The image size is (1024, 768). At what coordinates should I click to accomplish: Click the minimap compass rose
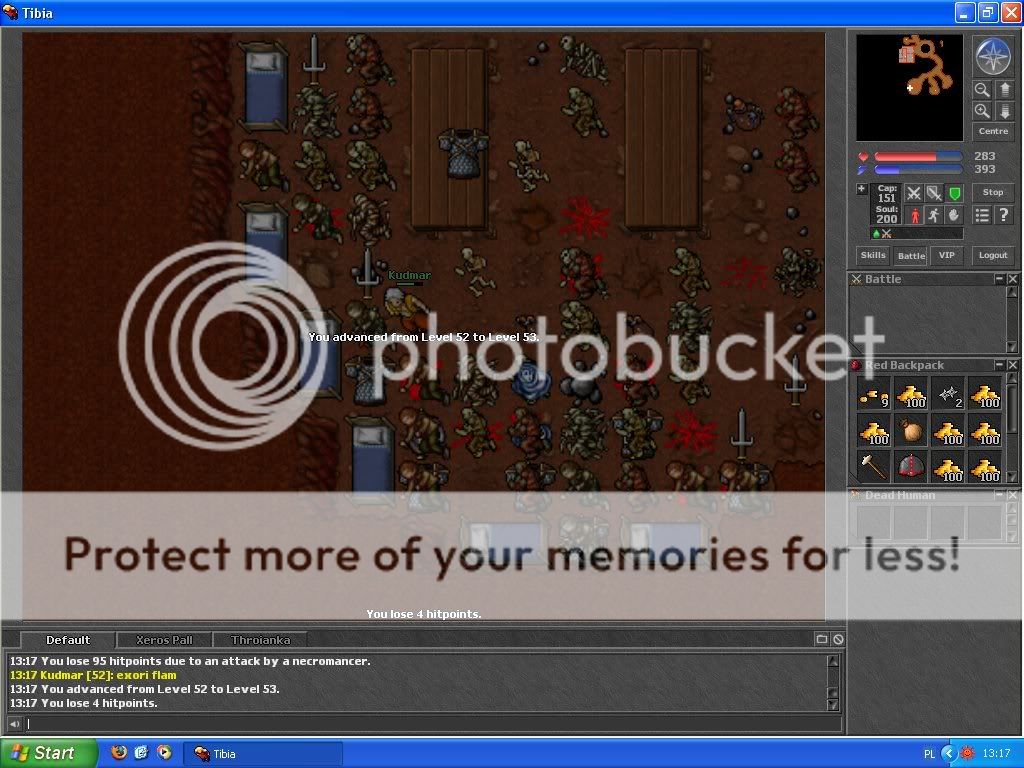(x=993, y=56)
